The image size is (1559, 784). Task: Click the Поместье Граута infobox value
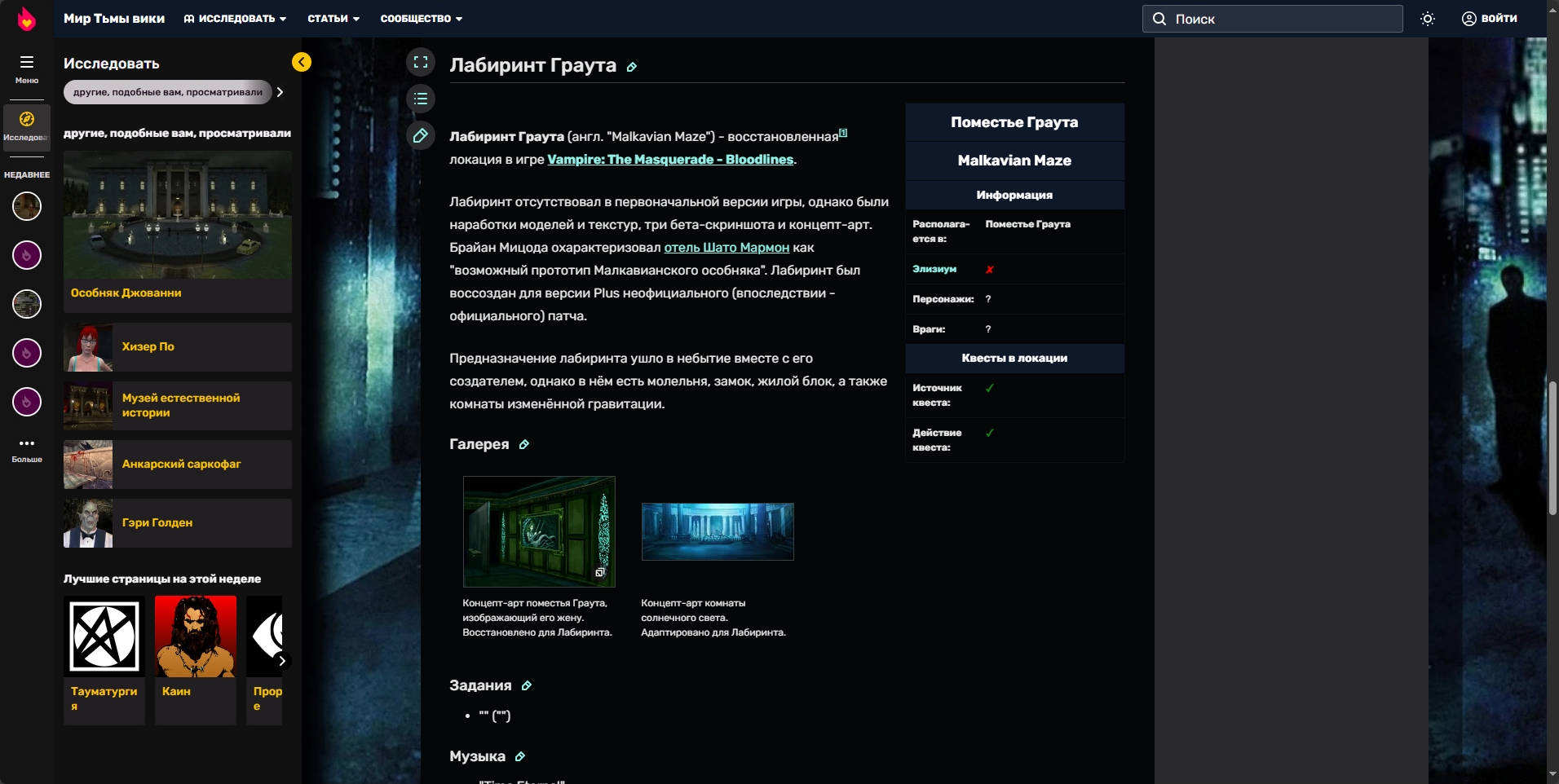tap(1028, 224)
